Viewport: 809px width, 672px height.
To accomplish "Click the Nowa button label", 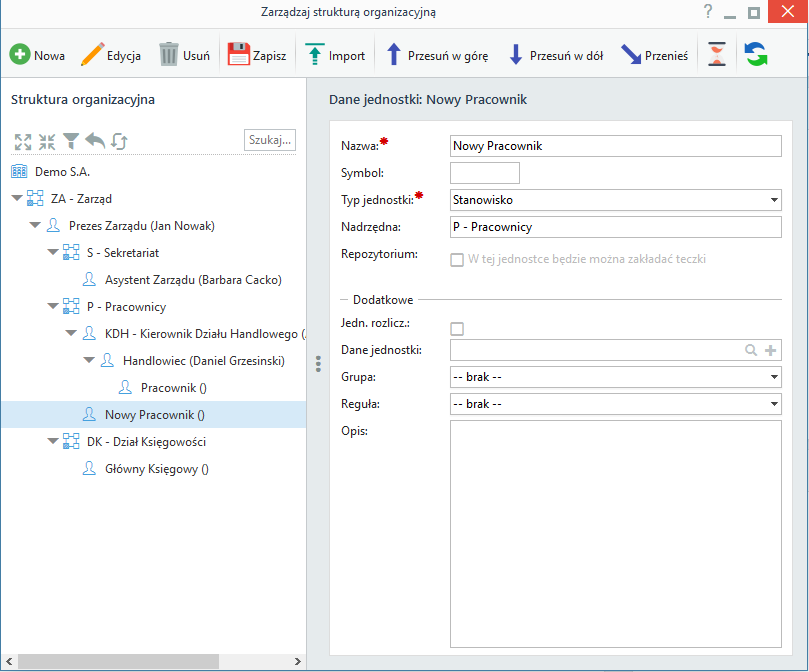I will [x=50, y=56].
